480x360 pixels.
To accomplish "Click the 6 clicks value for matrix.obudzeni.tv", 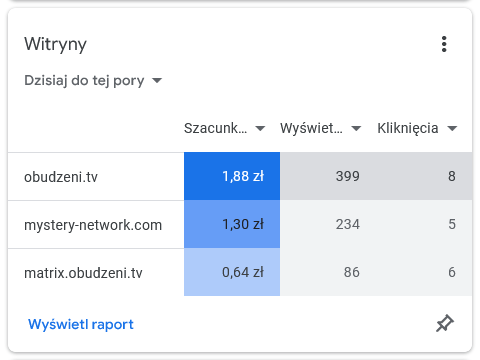I will coord(452,272).
